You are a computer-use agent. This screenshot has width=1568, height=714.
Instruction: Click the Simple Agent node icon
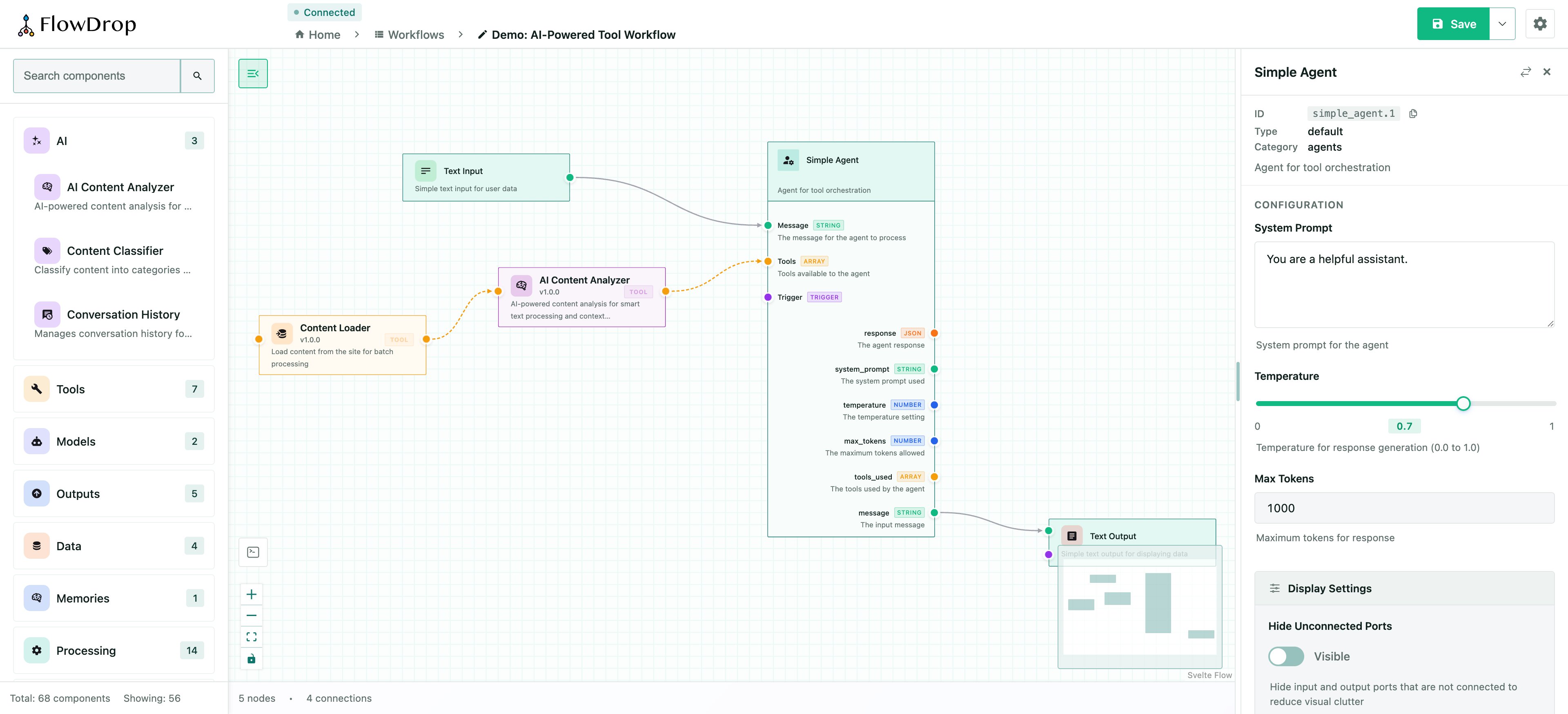point(788,160)
